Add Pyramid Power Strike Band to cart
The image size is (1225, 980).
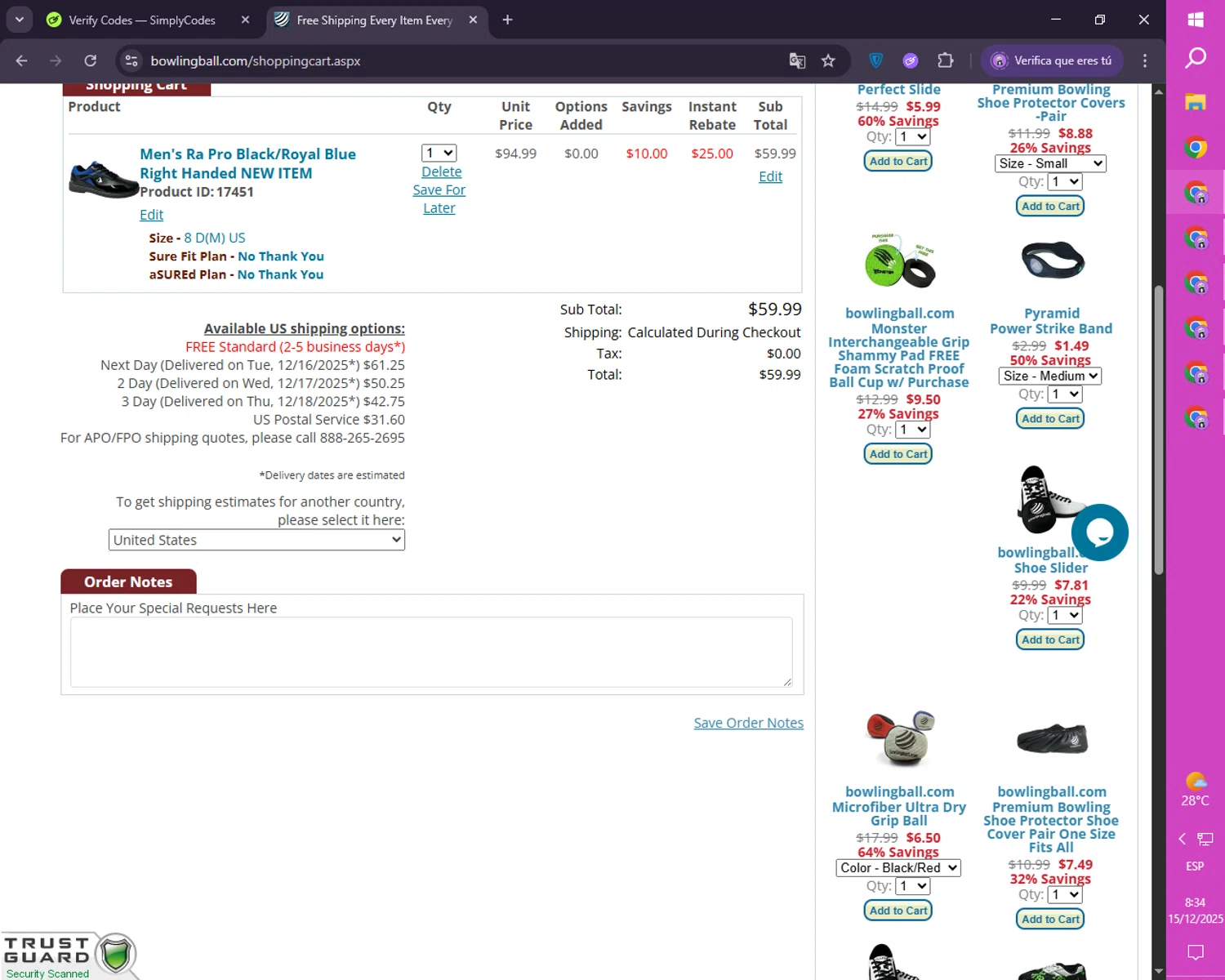click(1050, 418)
